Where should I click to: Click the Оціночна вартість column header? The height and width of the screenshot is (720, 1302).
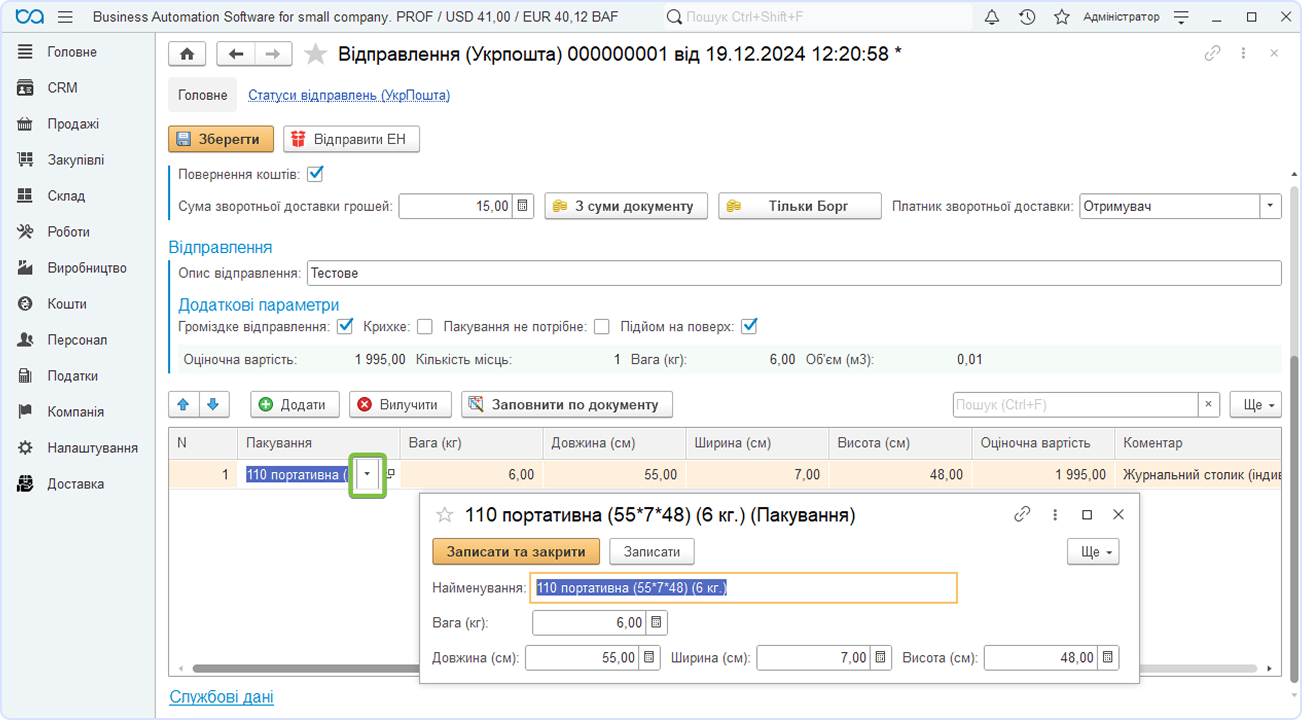(1043, 443)
